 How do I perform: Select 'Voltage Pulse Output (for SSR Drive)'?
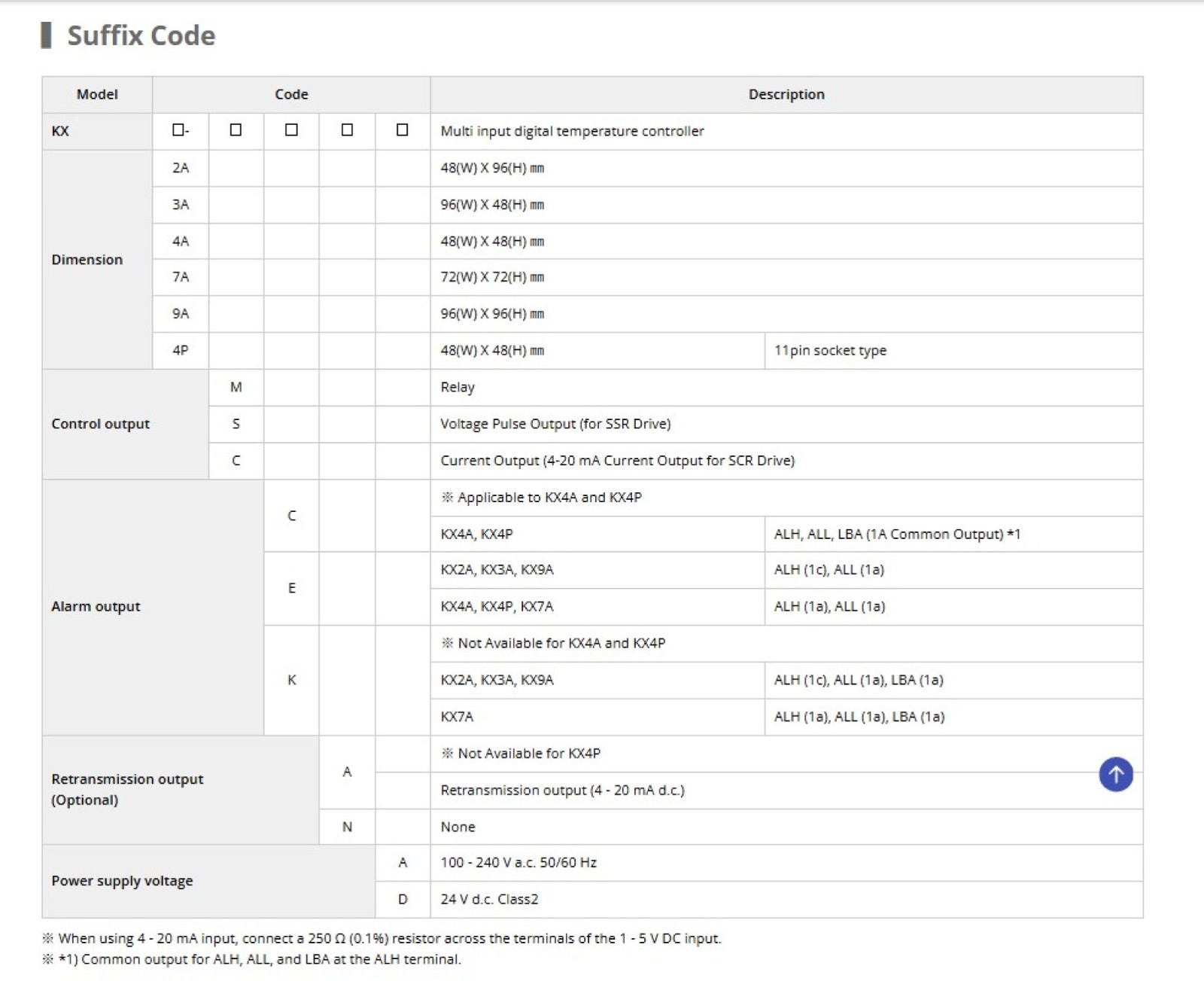(555, 424)
